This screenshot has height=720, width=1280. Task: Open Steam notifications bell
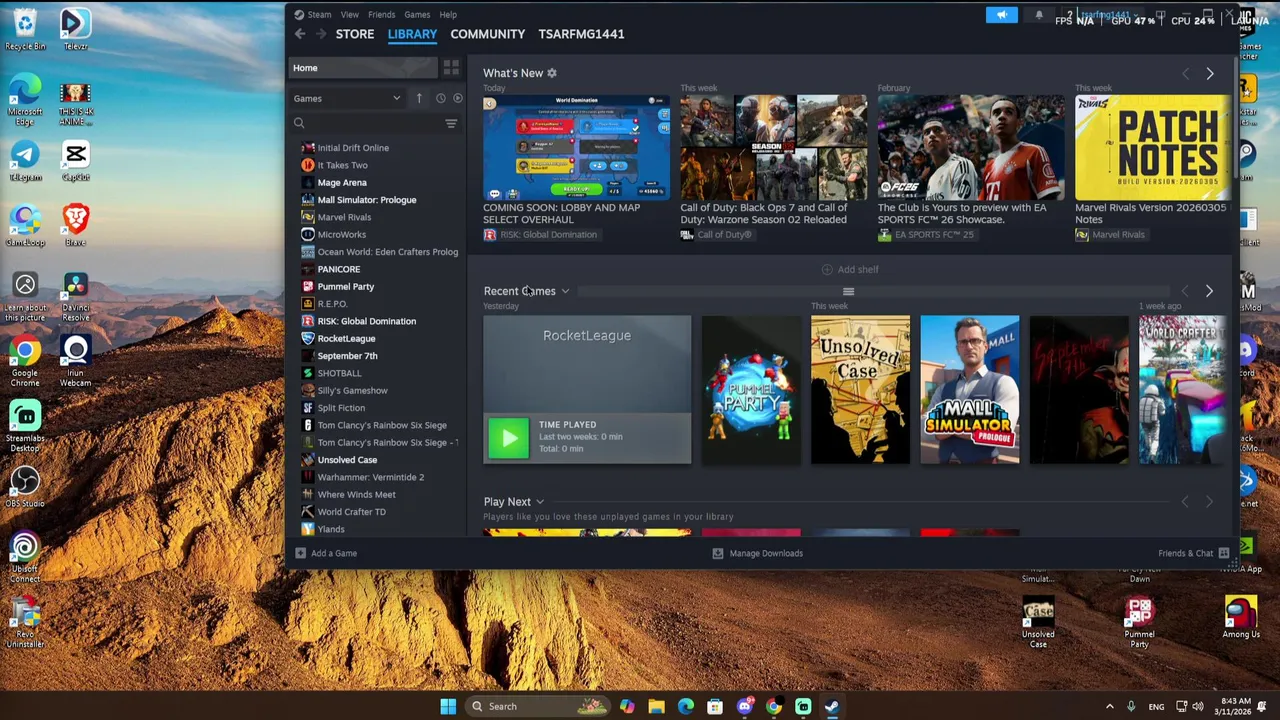(1039, 15)
